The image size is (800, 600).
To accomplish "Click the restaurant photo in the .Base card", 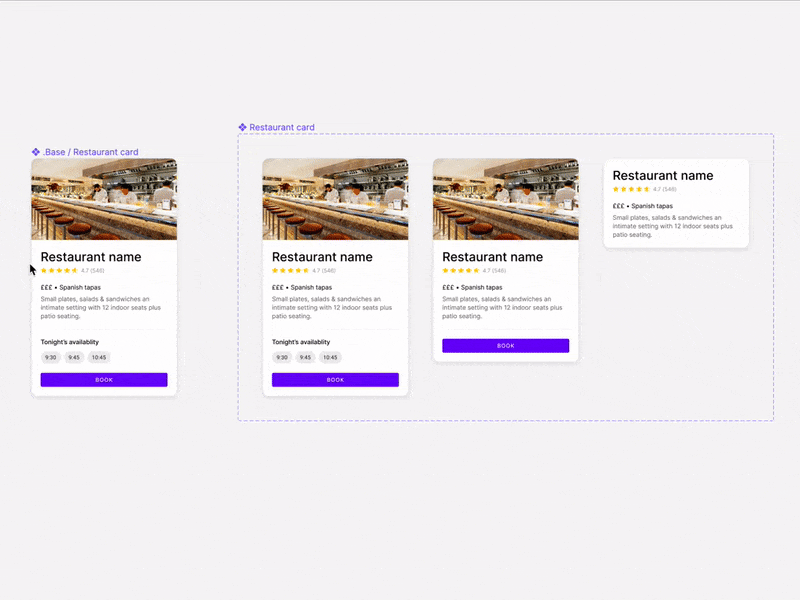I will tap(104, 199).
